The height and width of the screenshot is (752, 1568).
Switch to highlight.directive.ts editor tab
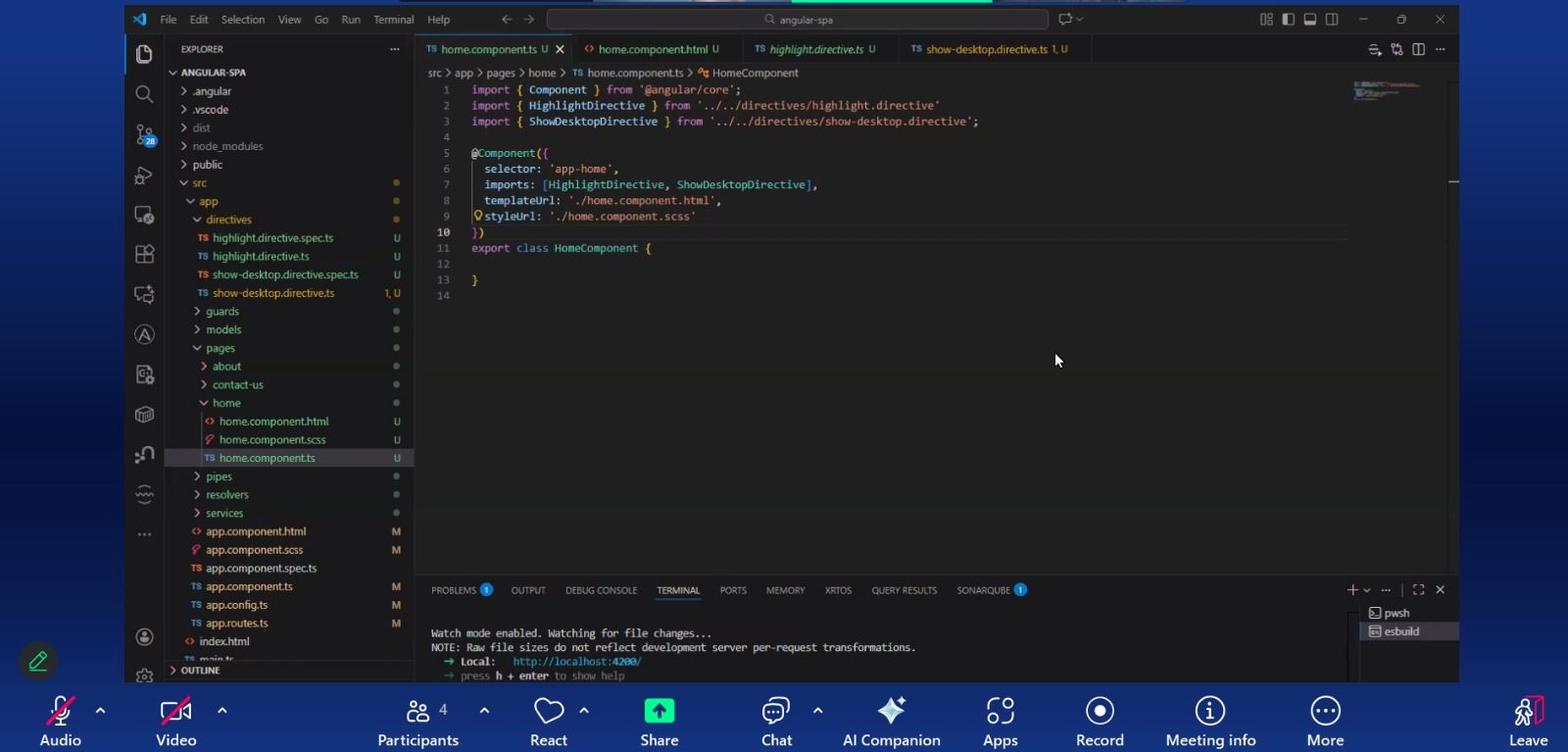tap(815, 49)
